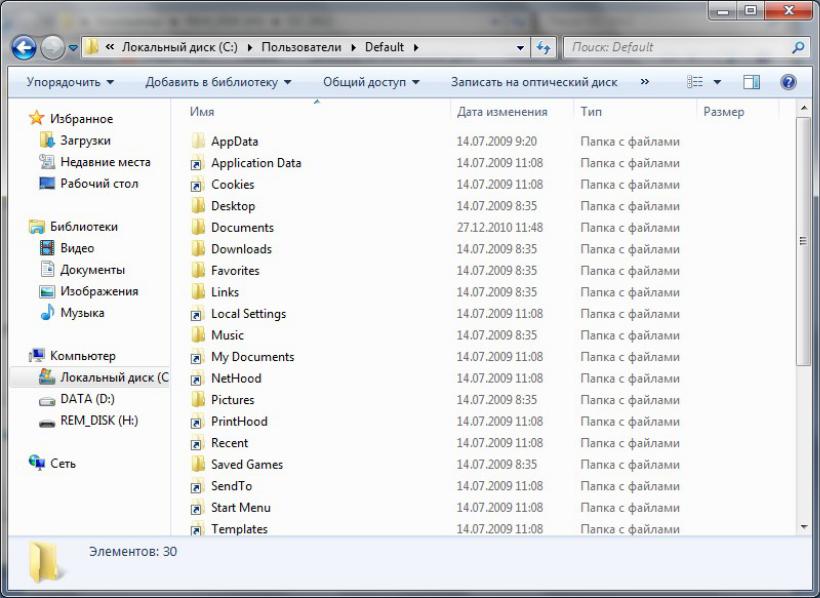The width and height of the screenshot is (820, 598).
Task: Open the Общий доступ menu
Action: coord(371,82)
